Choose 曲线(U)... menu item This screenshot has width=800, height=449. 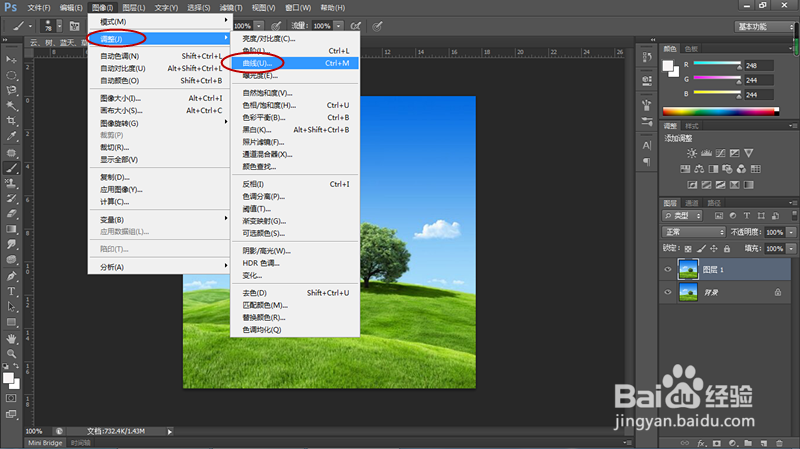[x=295, y=63]
